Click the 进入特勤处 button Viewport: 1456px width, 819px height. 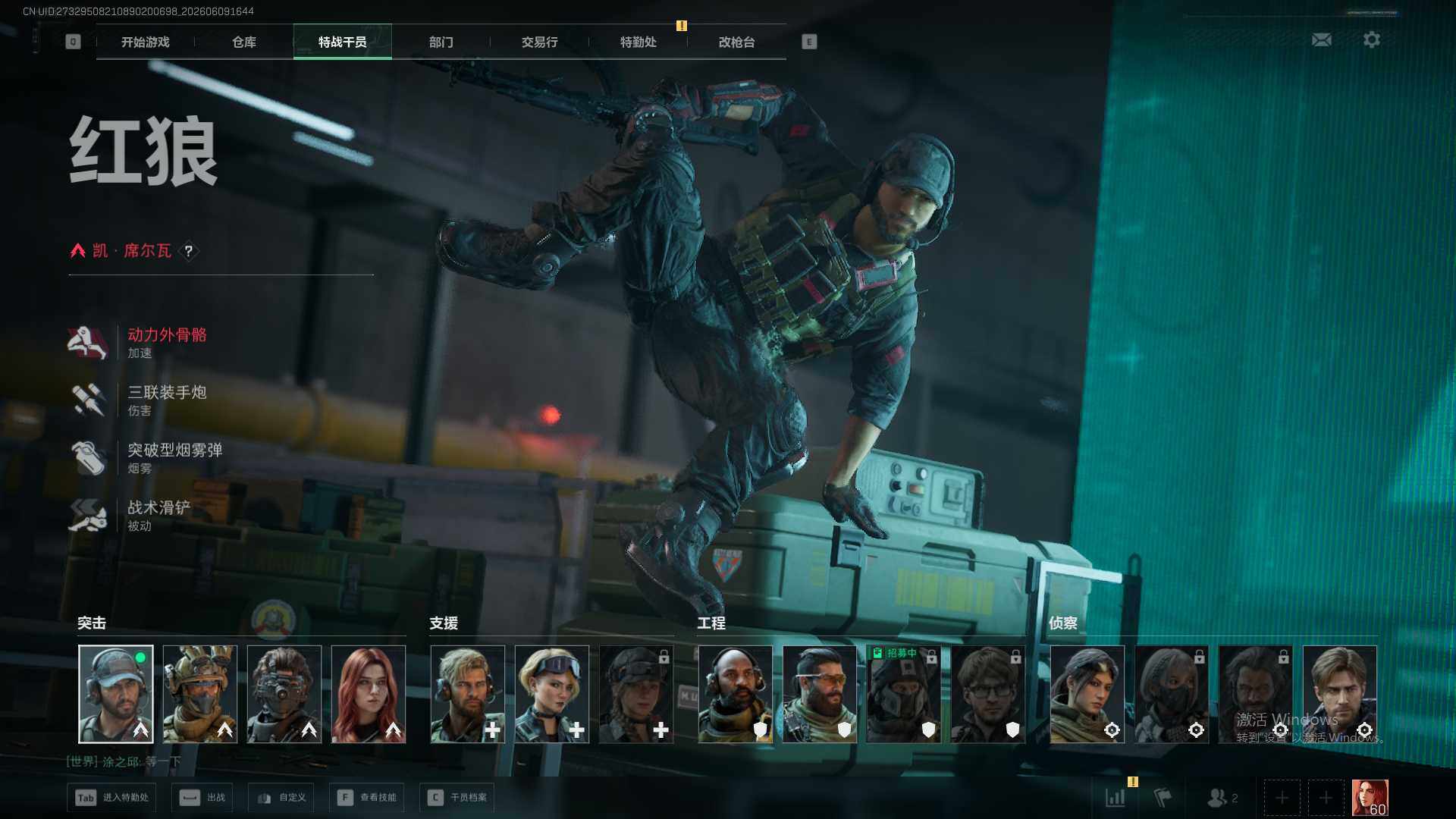click(111, 798)
